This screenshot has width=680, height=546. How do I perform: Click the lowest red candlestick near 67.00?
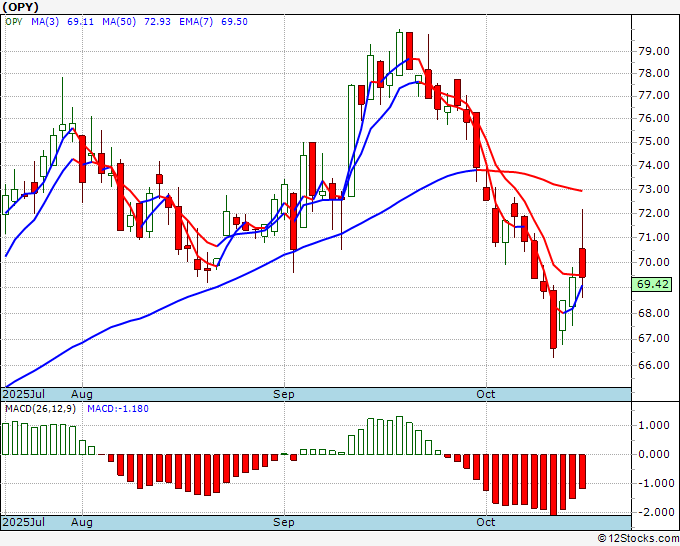pyautogui.click(x=553, y=319)
